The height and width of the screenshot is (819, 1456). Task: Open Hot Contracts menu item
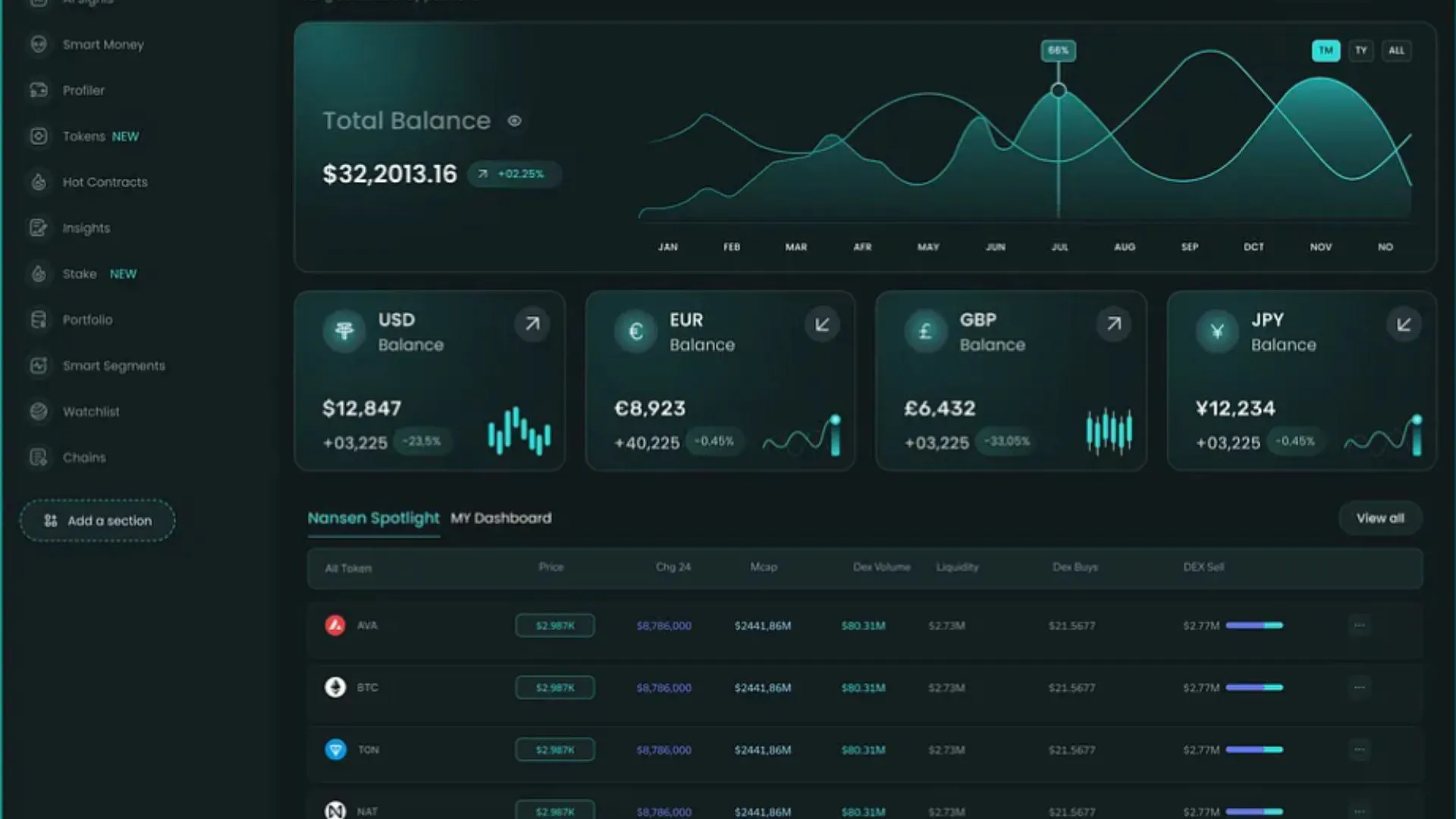point(105,182)
